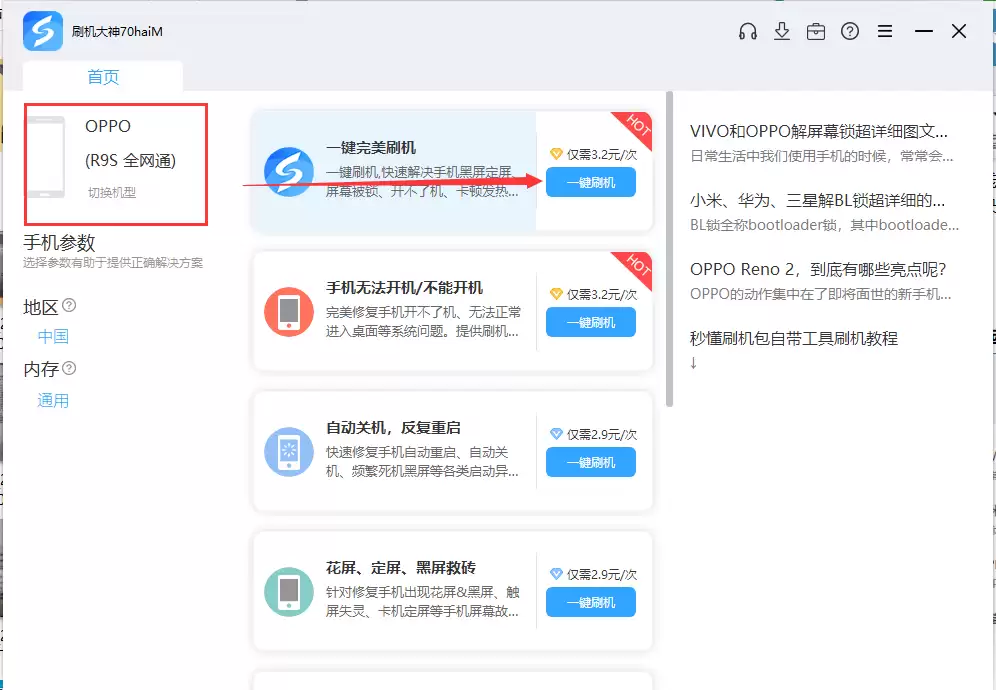Click the help question mark icon
Screen dimensions: 996x690
(850, 31)
